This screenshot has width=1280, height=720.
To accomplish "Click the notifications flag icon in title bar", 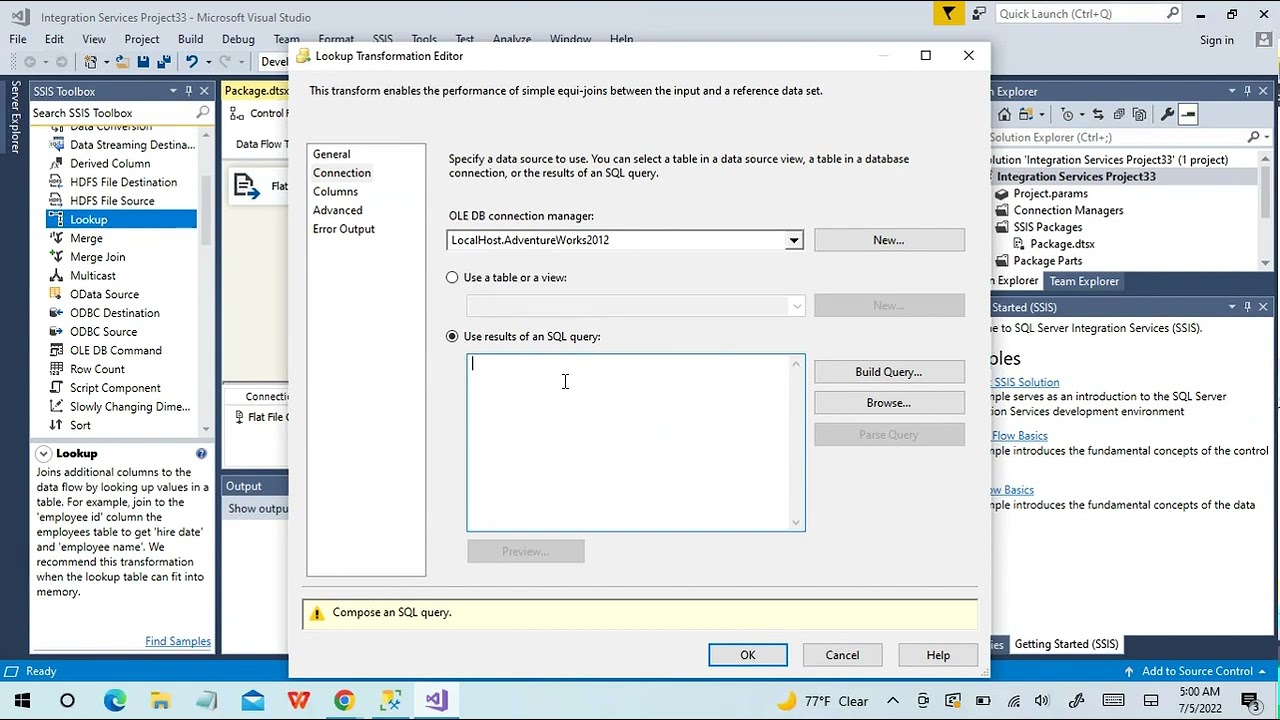I will pos(948,13).
